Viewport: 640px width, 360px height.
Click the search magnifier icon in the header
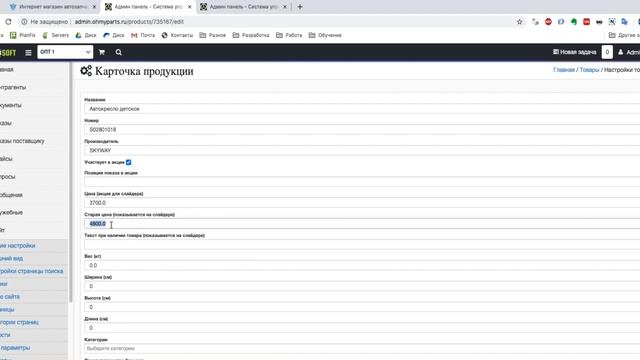118,52
